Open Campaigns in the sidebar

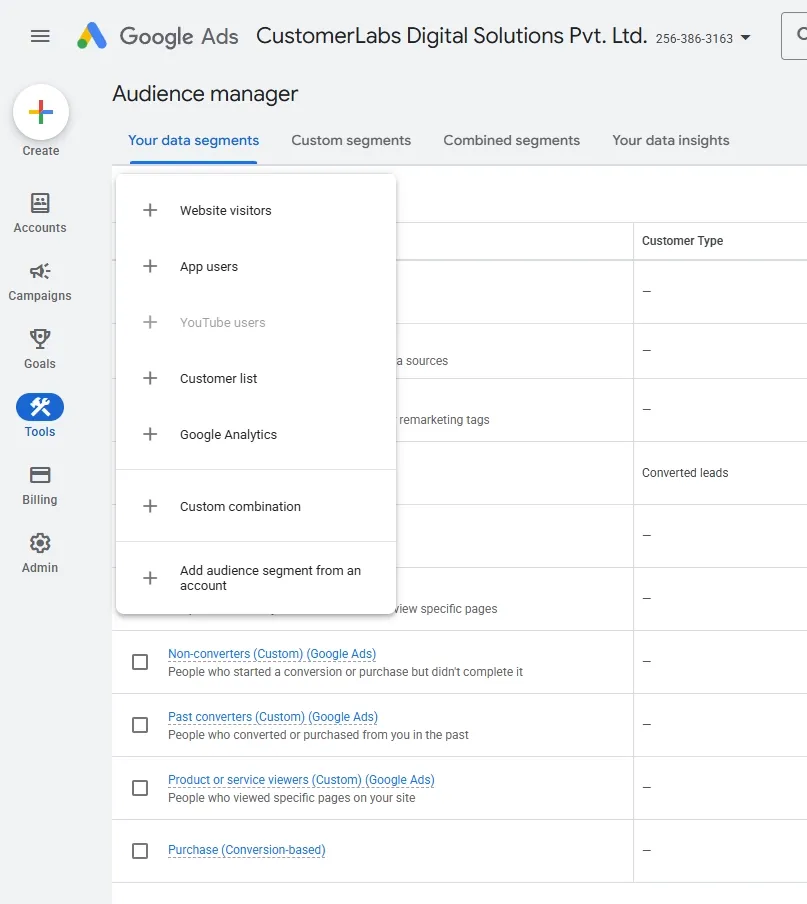pos(40,281)
